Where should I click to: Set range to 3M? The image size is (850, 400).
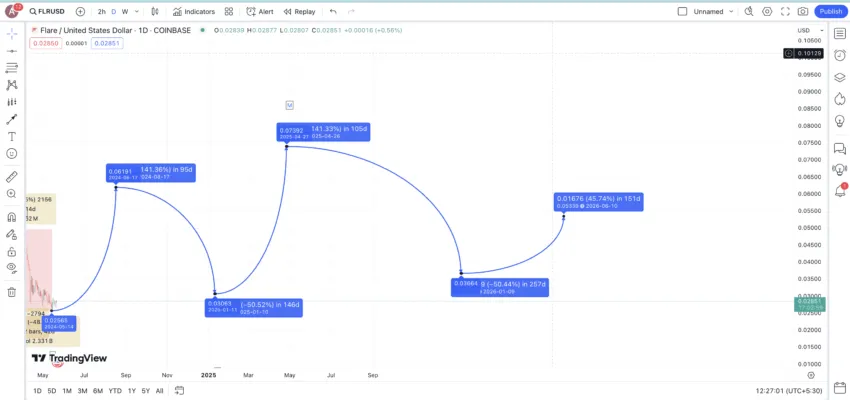tap(82, 391)
